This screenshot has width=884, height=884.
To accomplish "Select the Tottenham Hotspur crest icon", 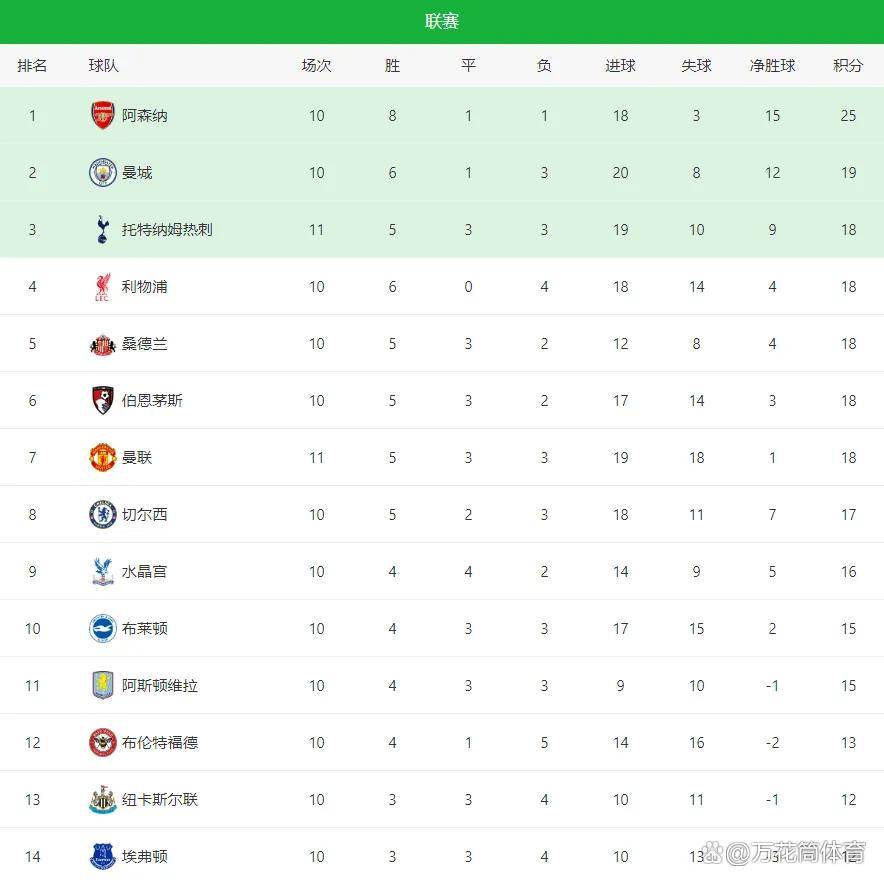I will [103, 229].
